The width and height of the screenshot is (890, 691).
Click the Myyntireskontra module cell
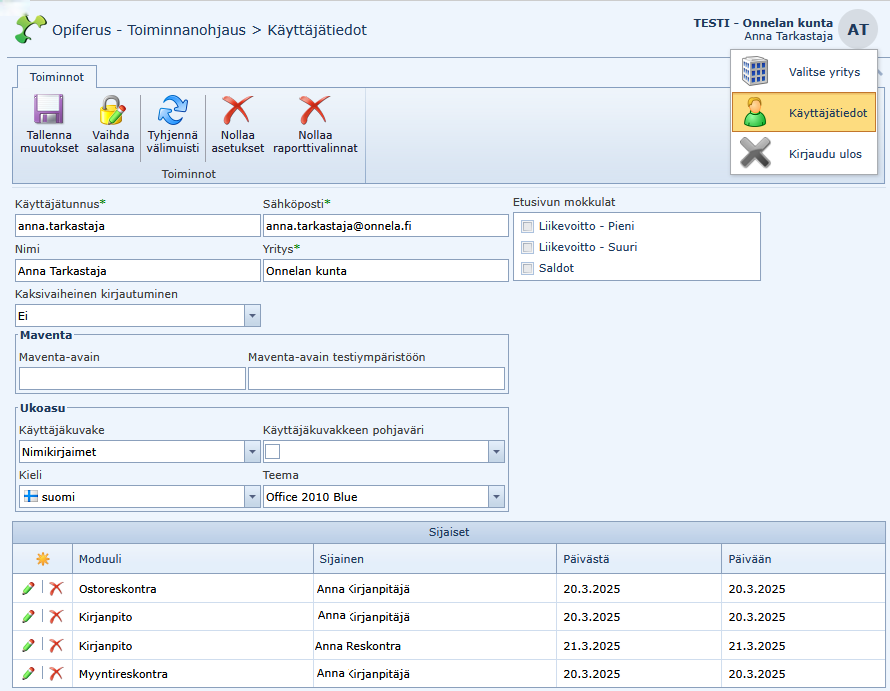click(x=193, y=673)
